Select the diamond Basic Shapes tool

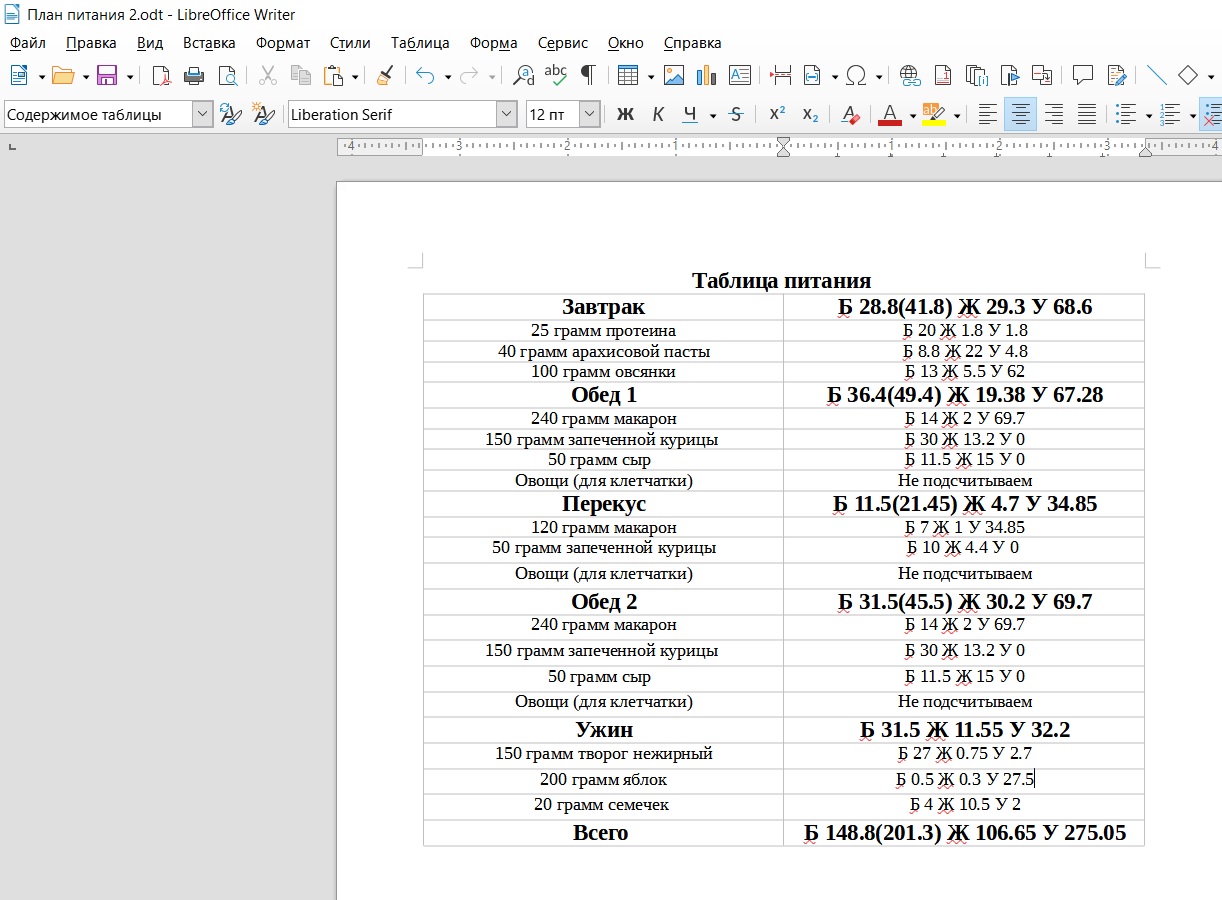click(1188, 75)
